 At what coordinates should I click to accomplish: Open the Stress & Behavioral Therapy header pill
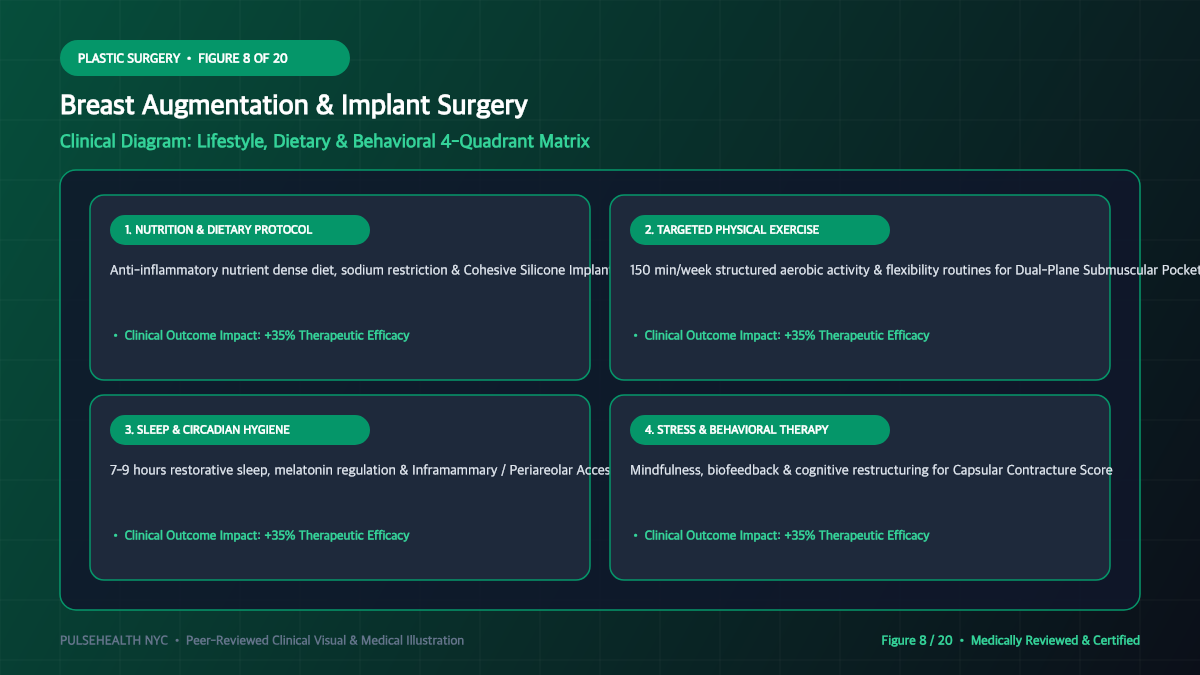pos(760,430)
